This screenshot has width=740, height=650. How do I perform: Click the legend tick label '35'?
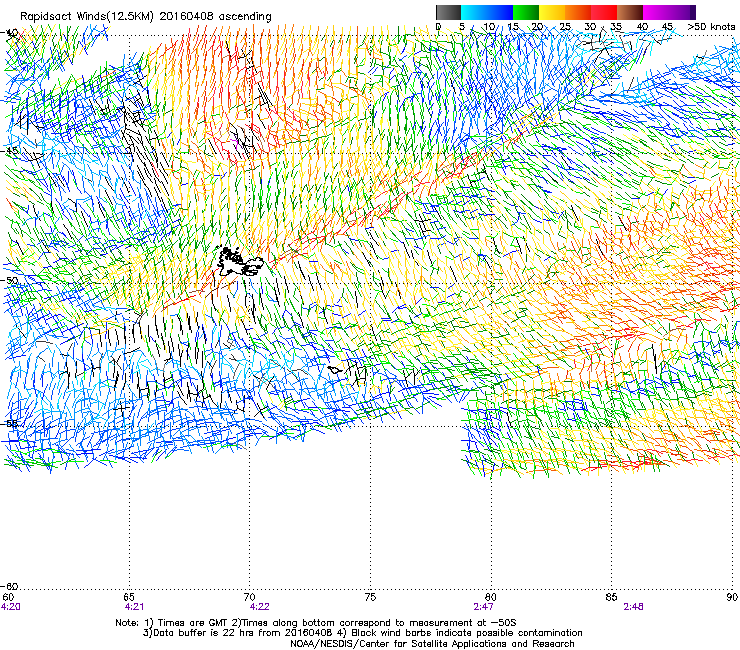click(616, 27)
